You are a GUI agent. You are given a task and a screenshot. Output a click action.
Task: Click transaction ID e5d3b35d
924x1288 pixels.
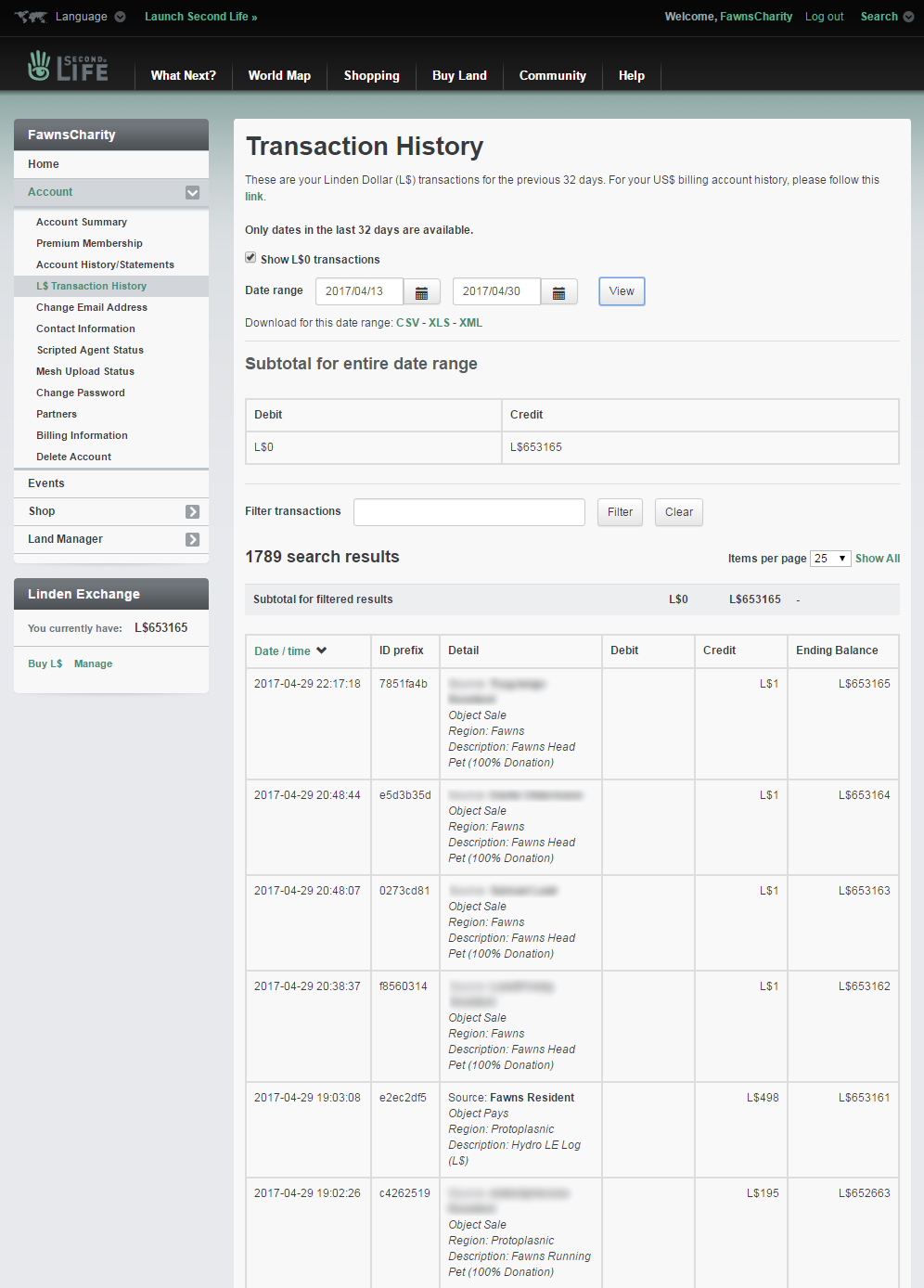405,795
